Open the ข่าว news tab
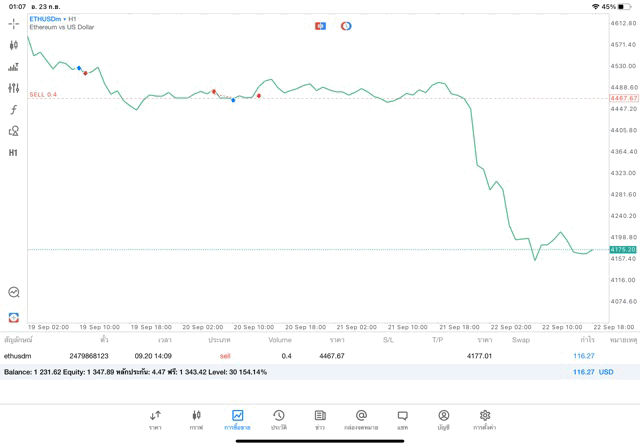Screen dimensions: 640x447 [320, 419]
